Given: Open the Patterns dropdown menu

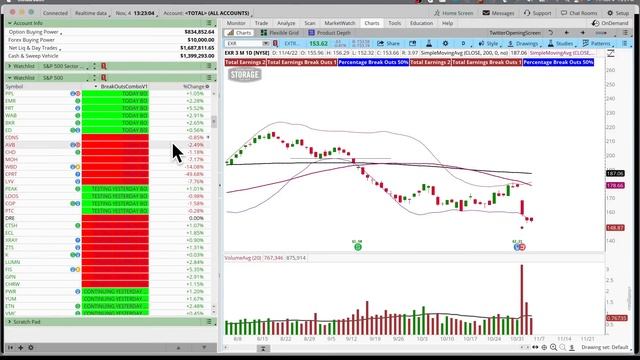Looking at the screenshot, I should (x=598, y=43).
